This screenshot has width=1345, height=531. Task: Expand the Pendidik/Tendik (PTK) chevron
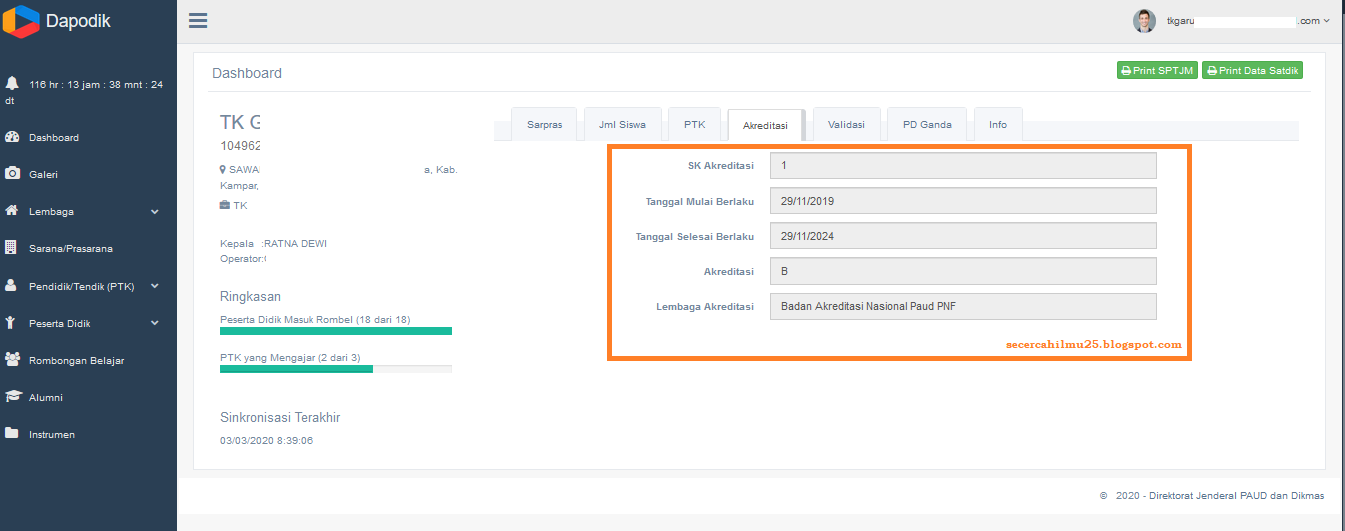pyautogui.click(x=155, y=286)
